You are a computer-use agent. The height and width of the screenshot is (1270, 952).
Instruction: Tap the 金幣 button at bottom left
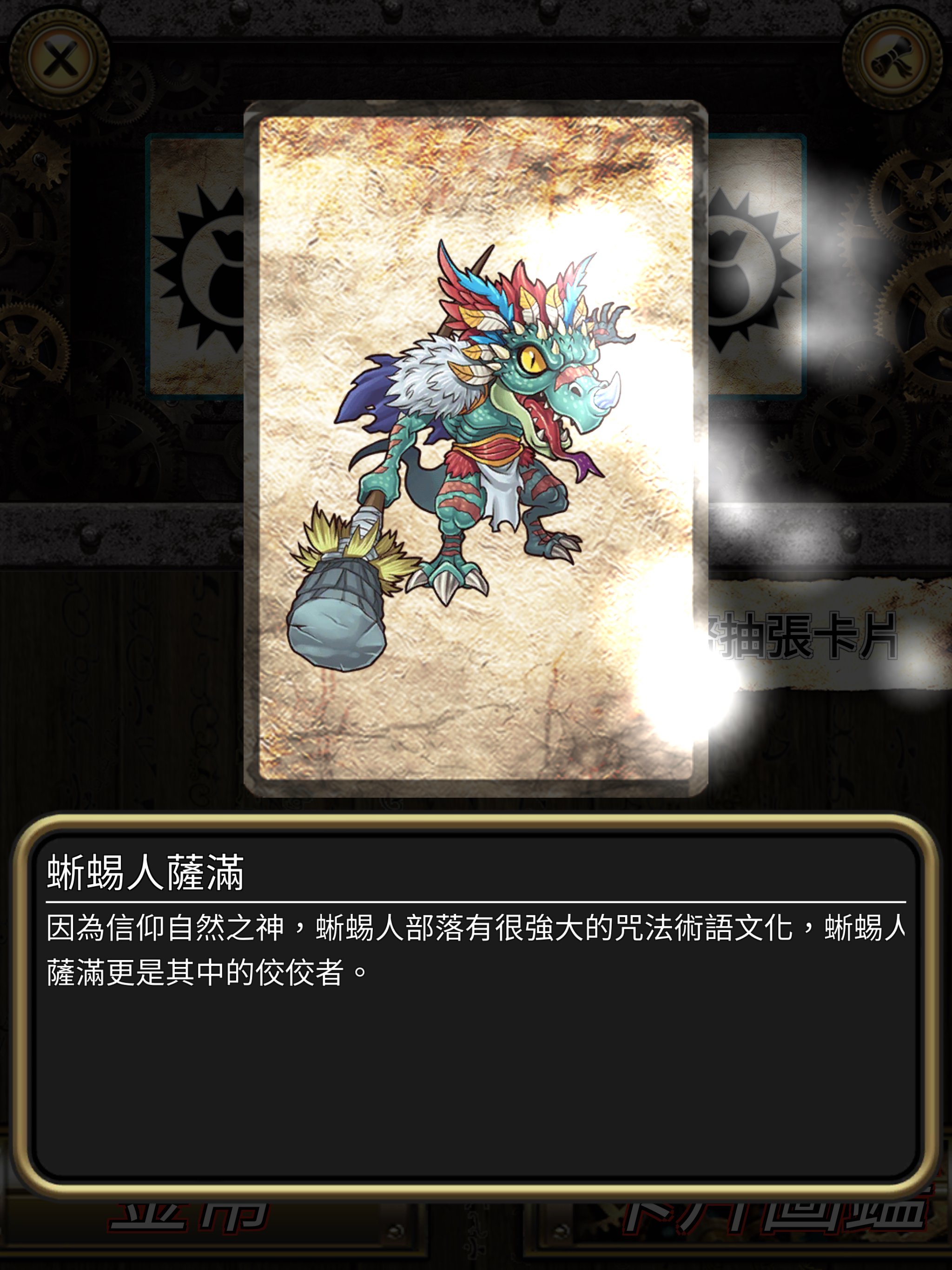pyautogui.click(x=190, y=1211)
